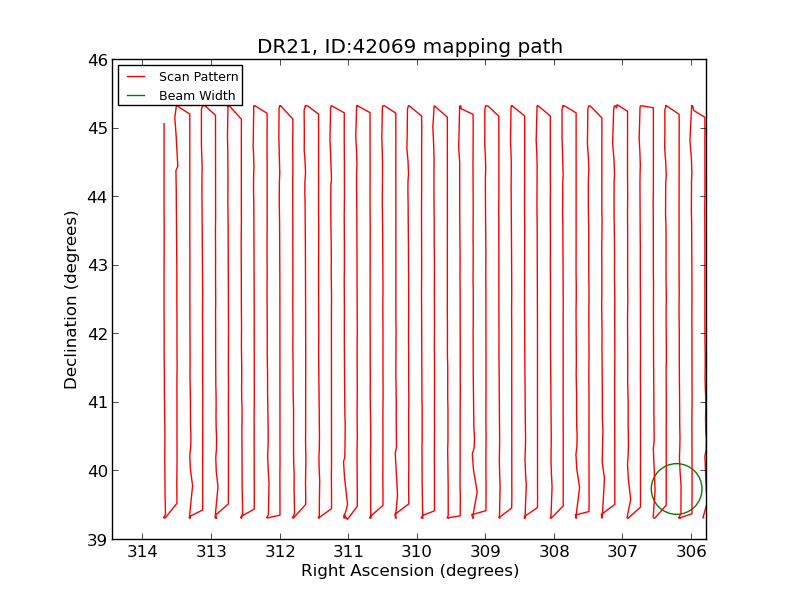Select the 'Scan Pattern' legend label
Screen dimensions: 800x600
[198, 77]
